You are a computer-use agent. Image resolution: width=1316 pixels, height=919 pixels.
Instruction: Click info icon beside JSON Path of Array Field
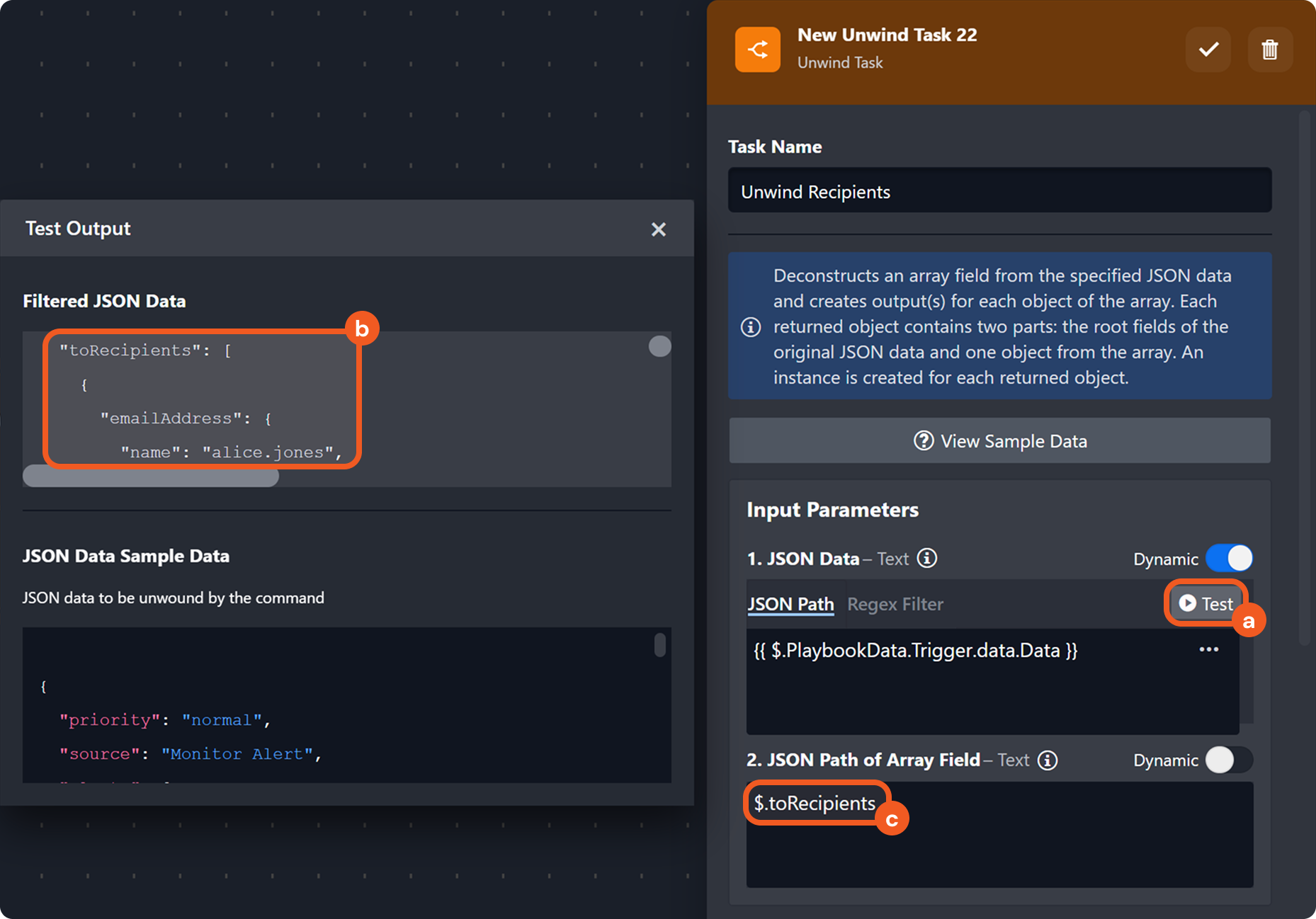1048,760
